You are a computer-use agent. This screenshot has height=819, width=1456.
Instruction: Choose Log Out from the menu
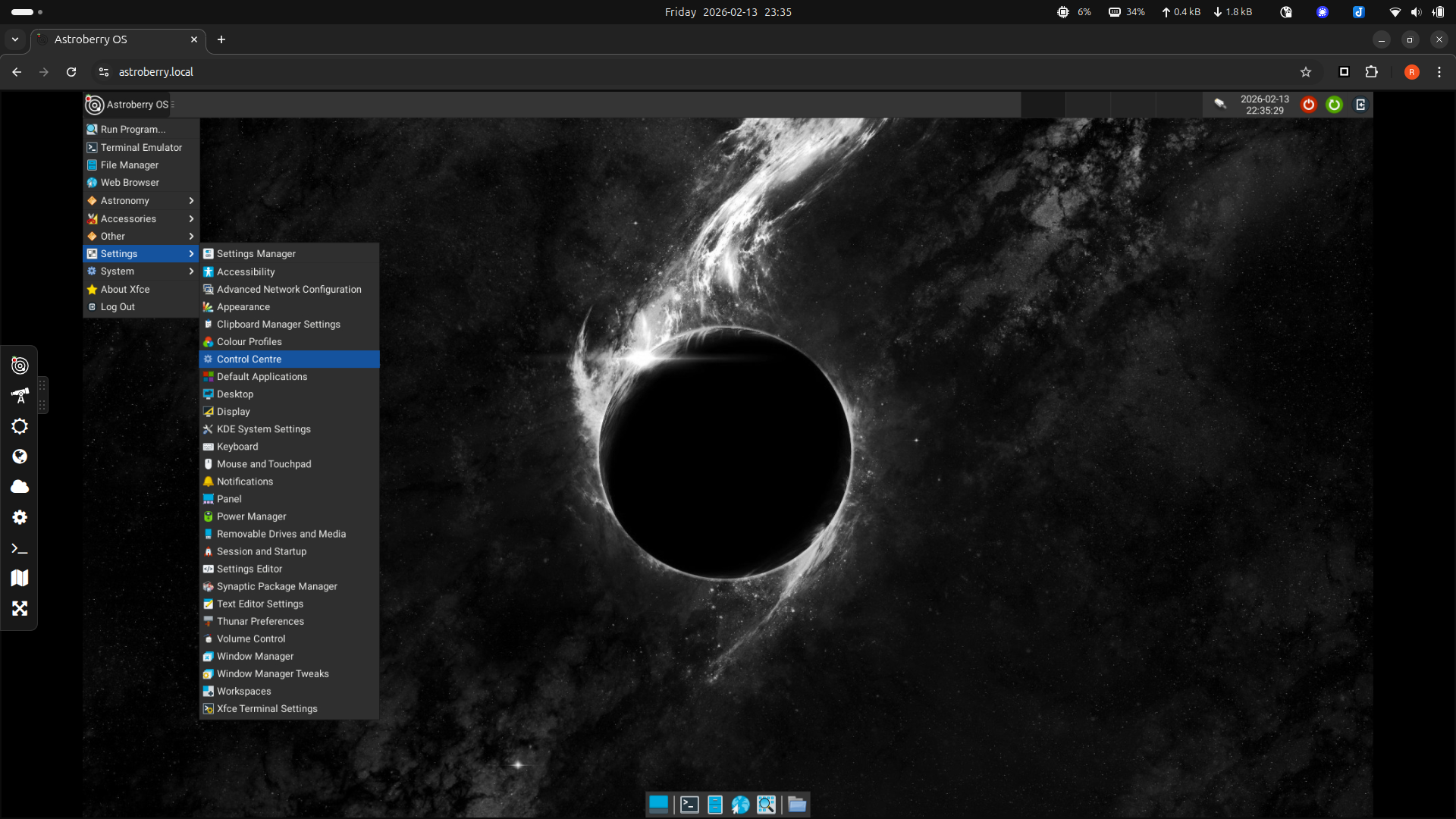coord(118,306)
